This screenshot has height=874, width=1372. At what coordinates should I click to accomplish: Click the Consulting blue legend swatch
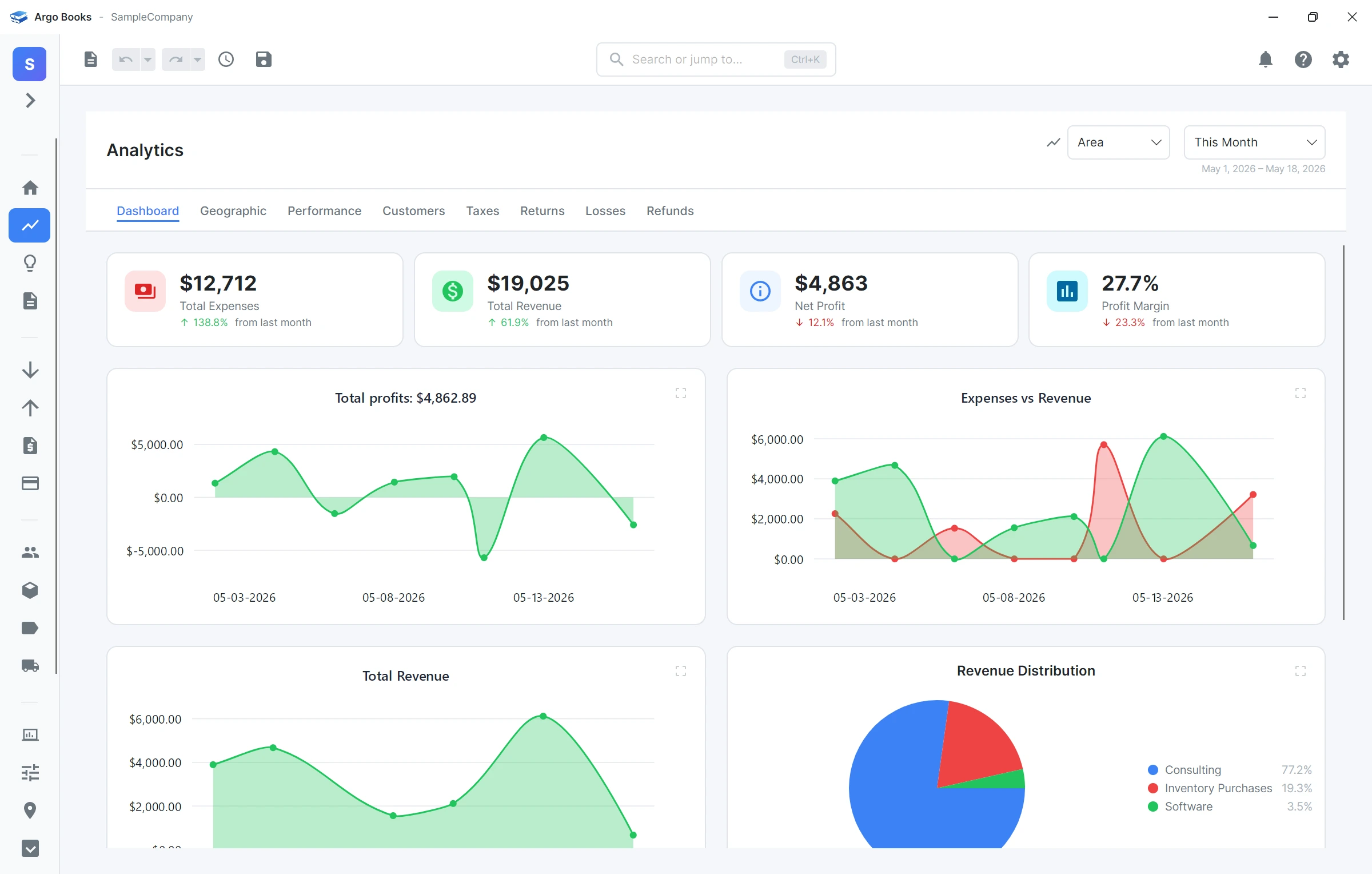pos(1153,770)
